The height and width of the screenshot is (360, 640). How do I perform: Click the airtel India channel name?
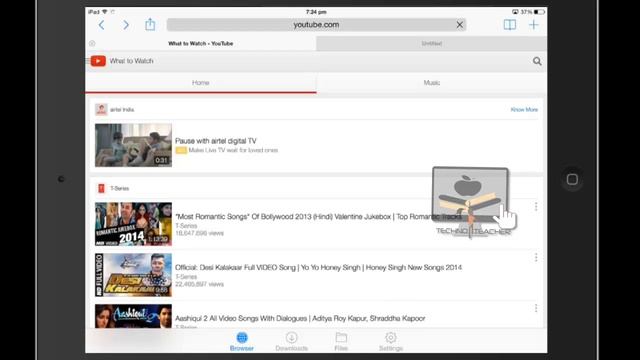coord(122,110)
